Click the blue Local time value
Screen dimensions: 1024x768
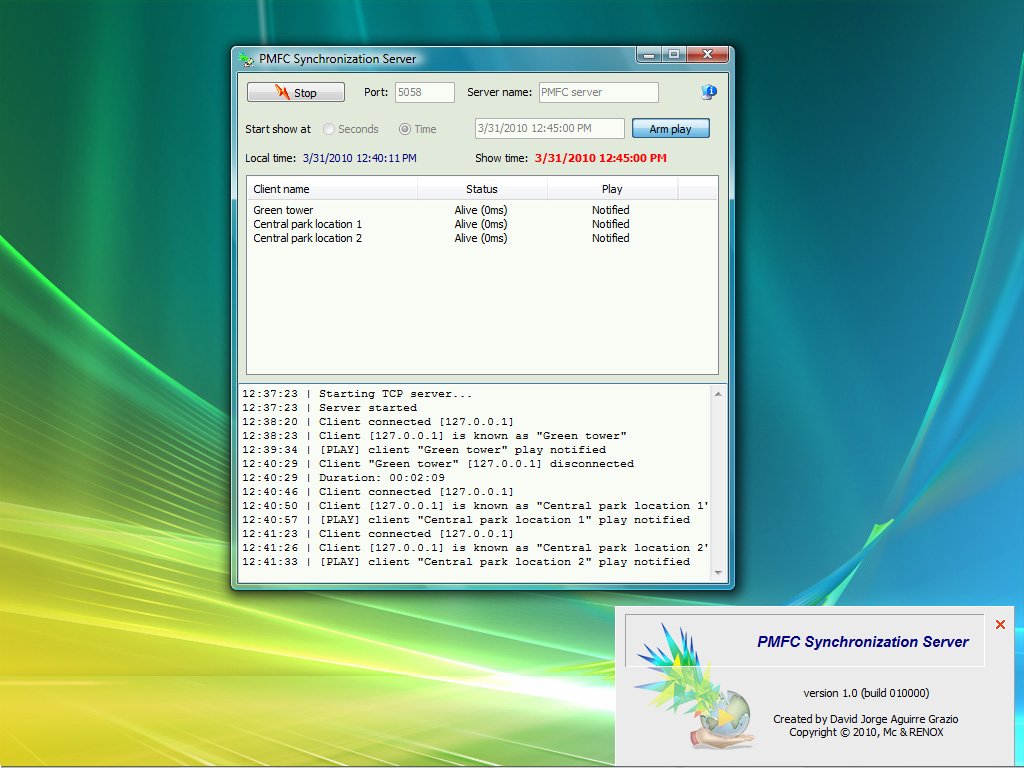coord(359,158)
